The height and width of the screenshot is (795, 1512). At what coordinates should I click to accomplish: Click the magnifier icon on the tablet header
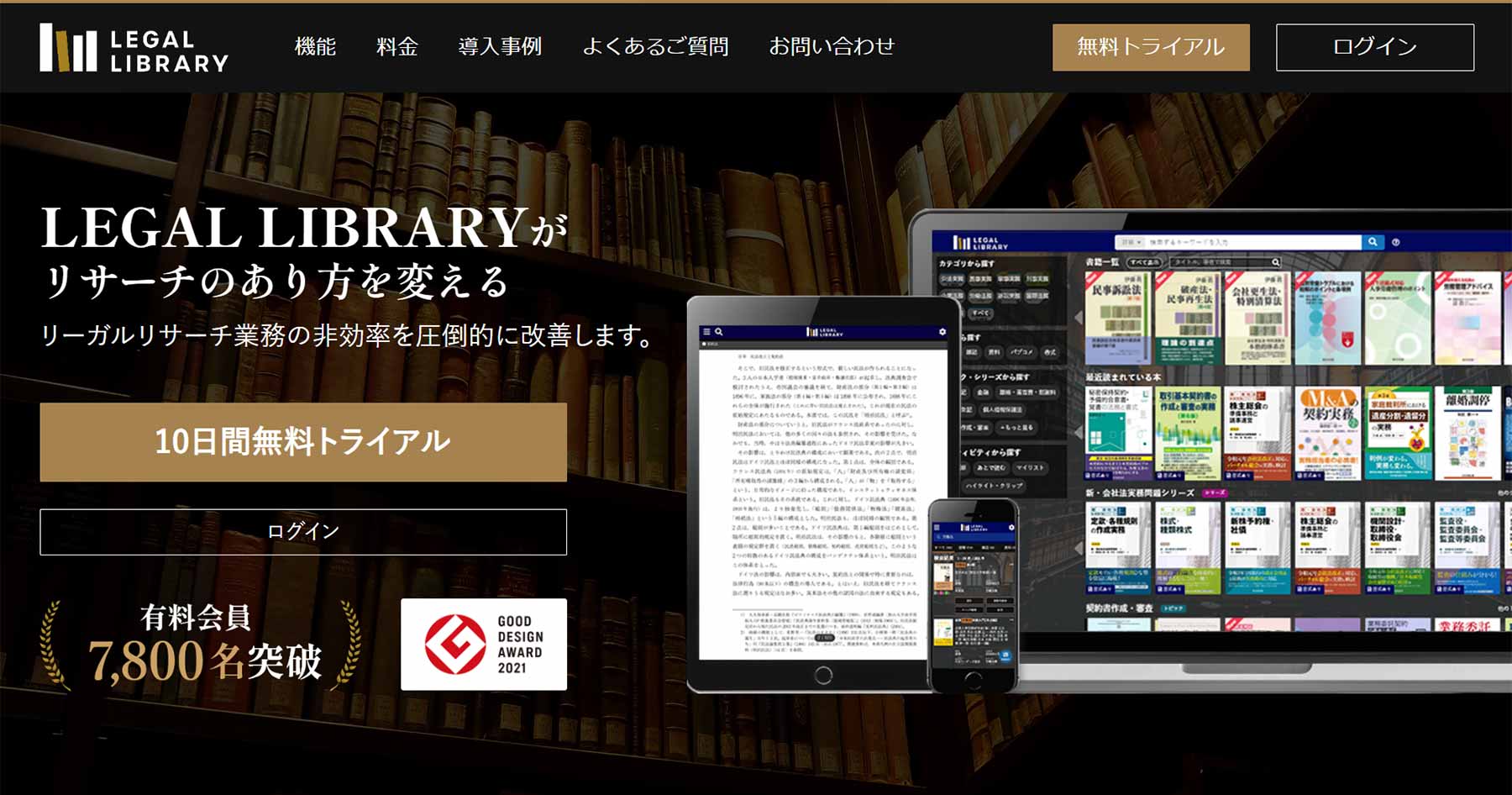[x=719, y=332]
